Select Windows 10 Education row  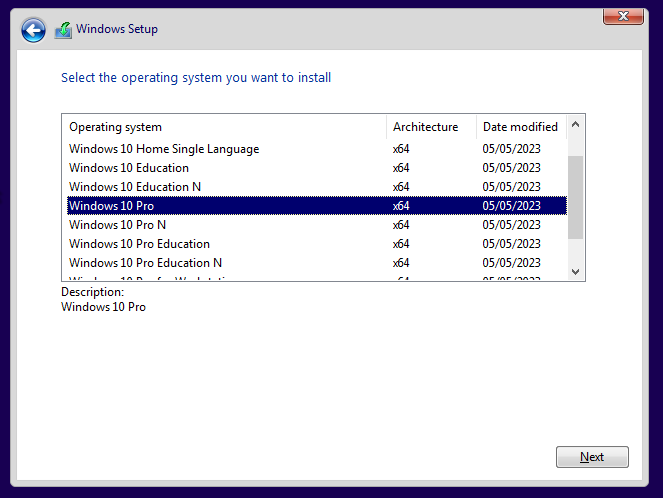coord(317,168)
